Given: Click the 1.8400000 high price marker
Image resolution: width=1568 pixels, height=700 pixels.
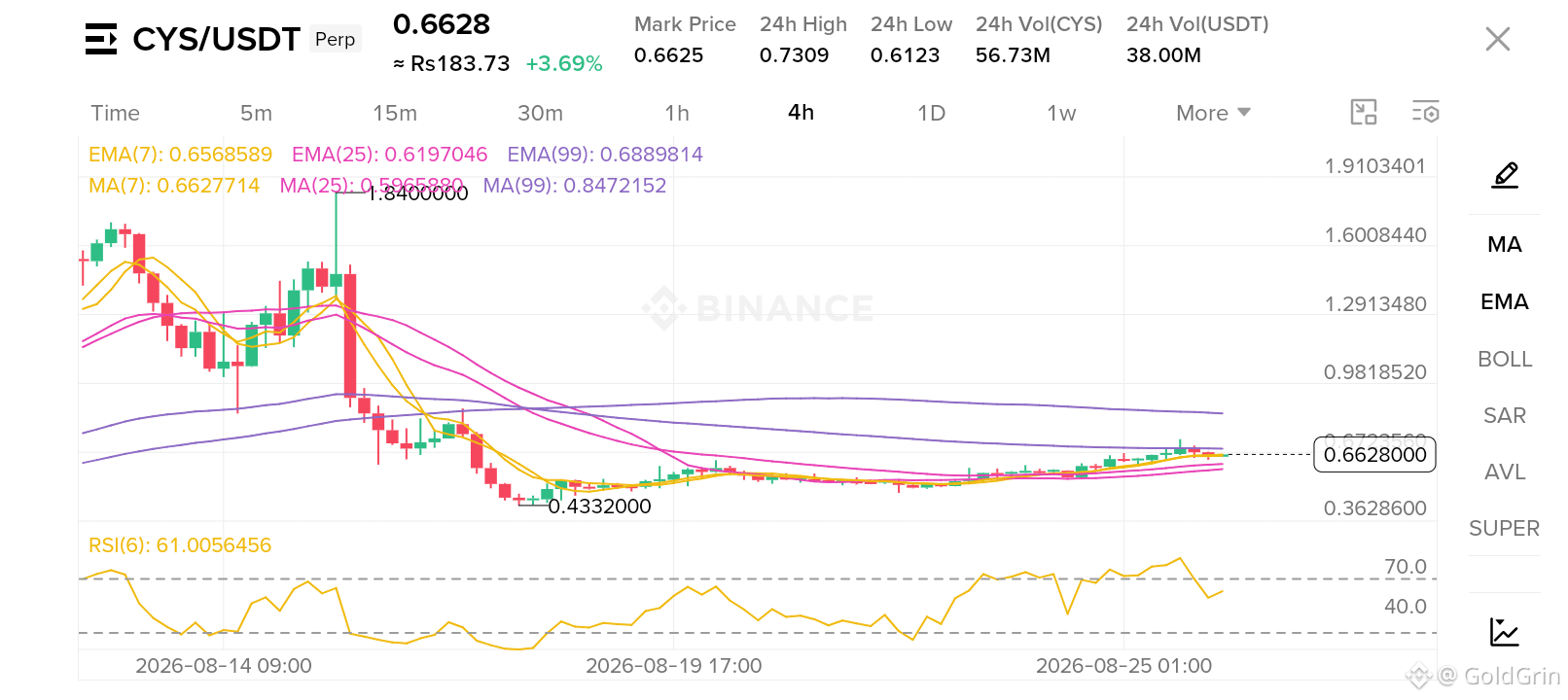Looking at the screenshot, I should tap(418, 193).
